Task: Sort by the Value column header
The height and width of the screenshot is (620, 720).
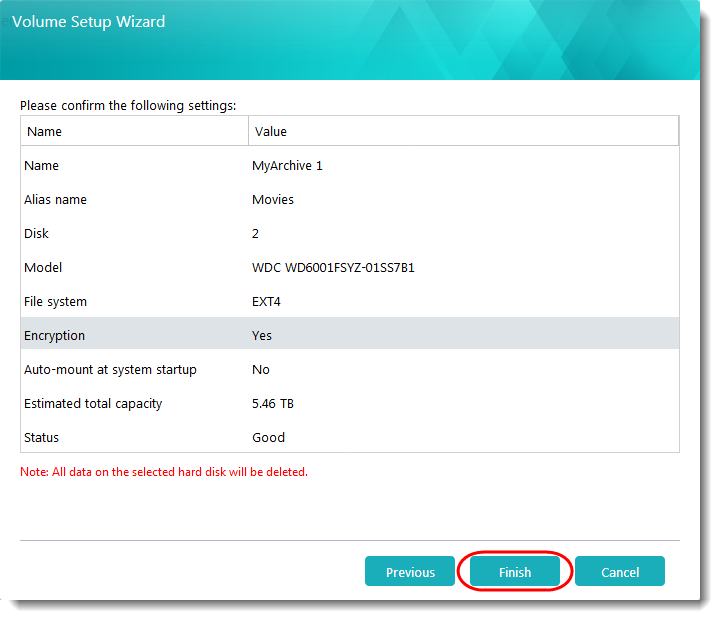Action: pos(271,131)
